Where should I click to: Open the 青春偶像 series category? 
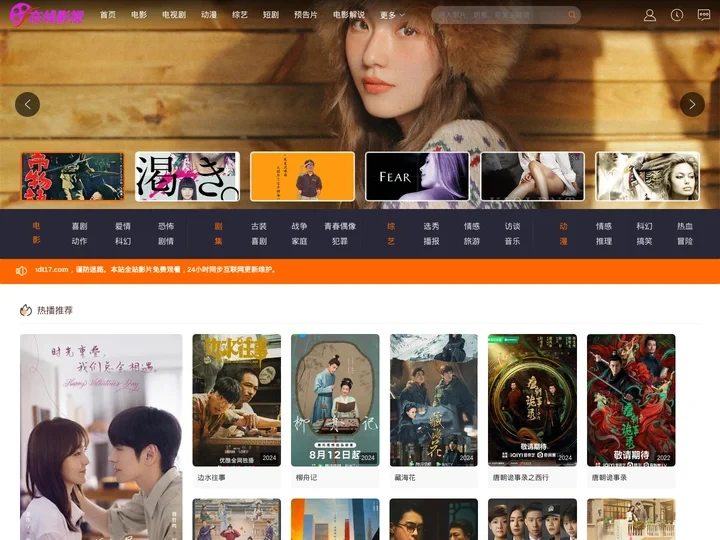point(340,226)
